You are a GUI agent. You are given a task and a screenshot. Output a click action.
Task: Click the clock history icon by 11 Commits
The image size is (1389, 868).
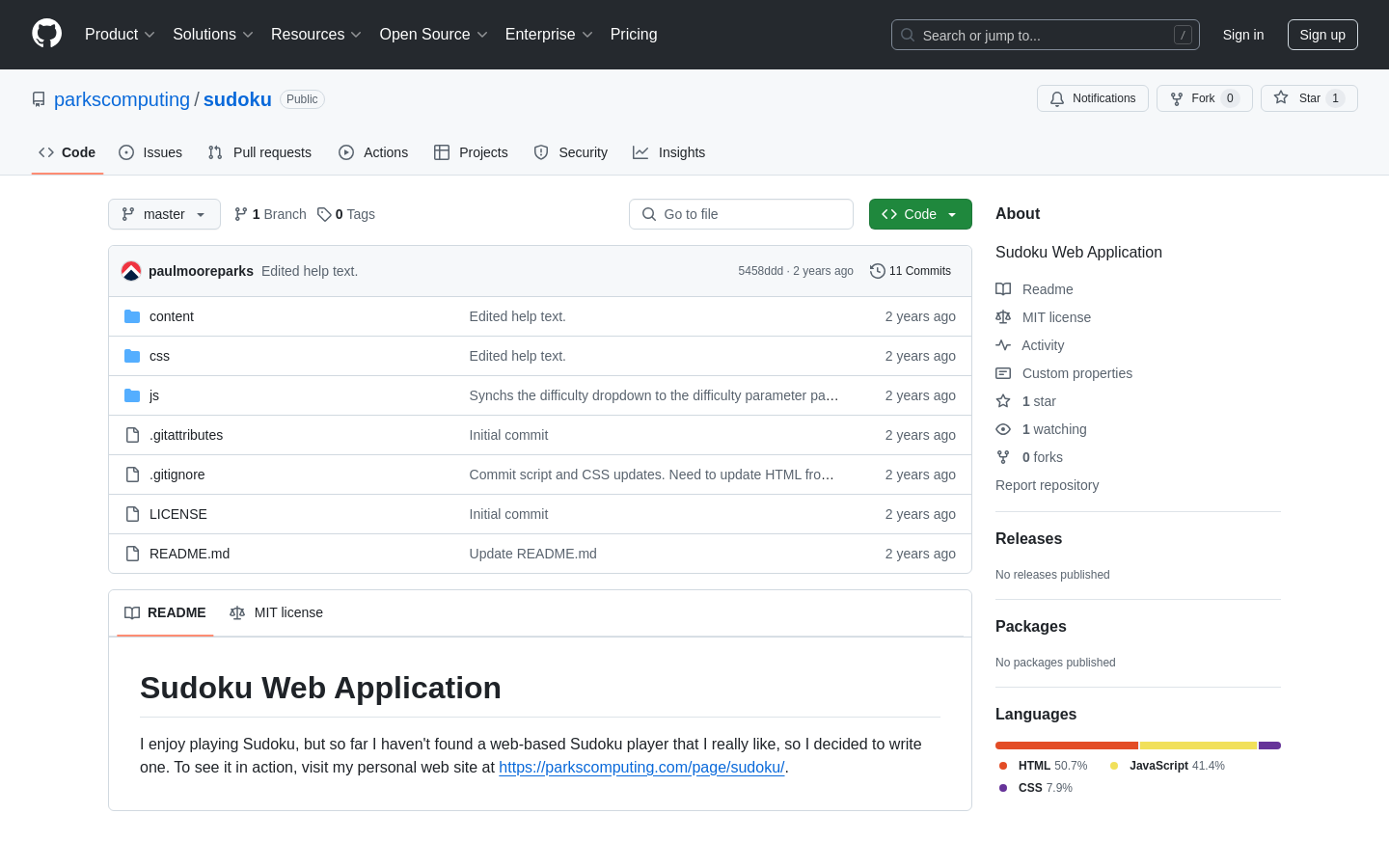click(878, 271)
